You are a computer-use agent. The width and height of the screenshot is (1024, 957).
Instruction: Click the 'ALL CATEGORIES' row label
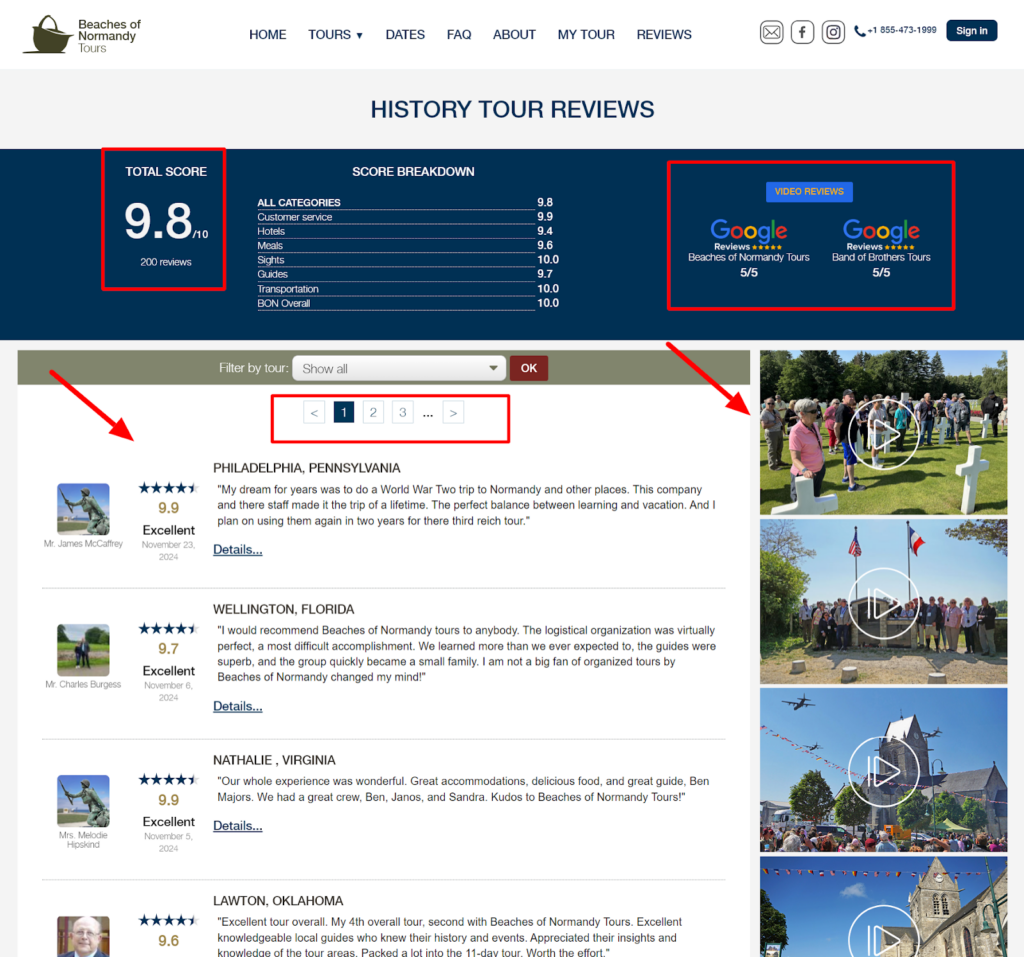[x=298, y=203]
